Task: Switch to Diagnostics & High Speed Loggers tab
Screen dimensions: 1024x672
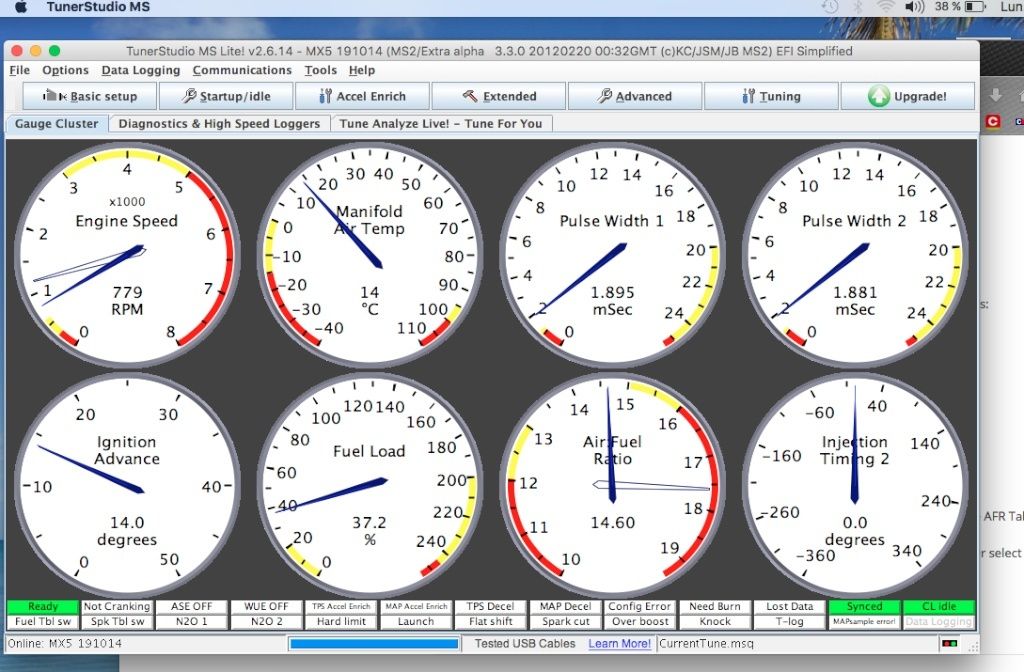Action: click(219, 123)
